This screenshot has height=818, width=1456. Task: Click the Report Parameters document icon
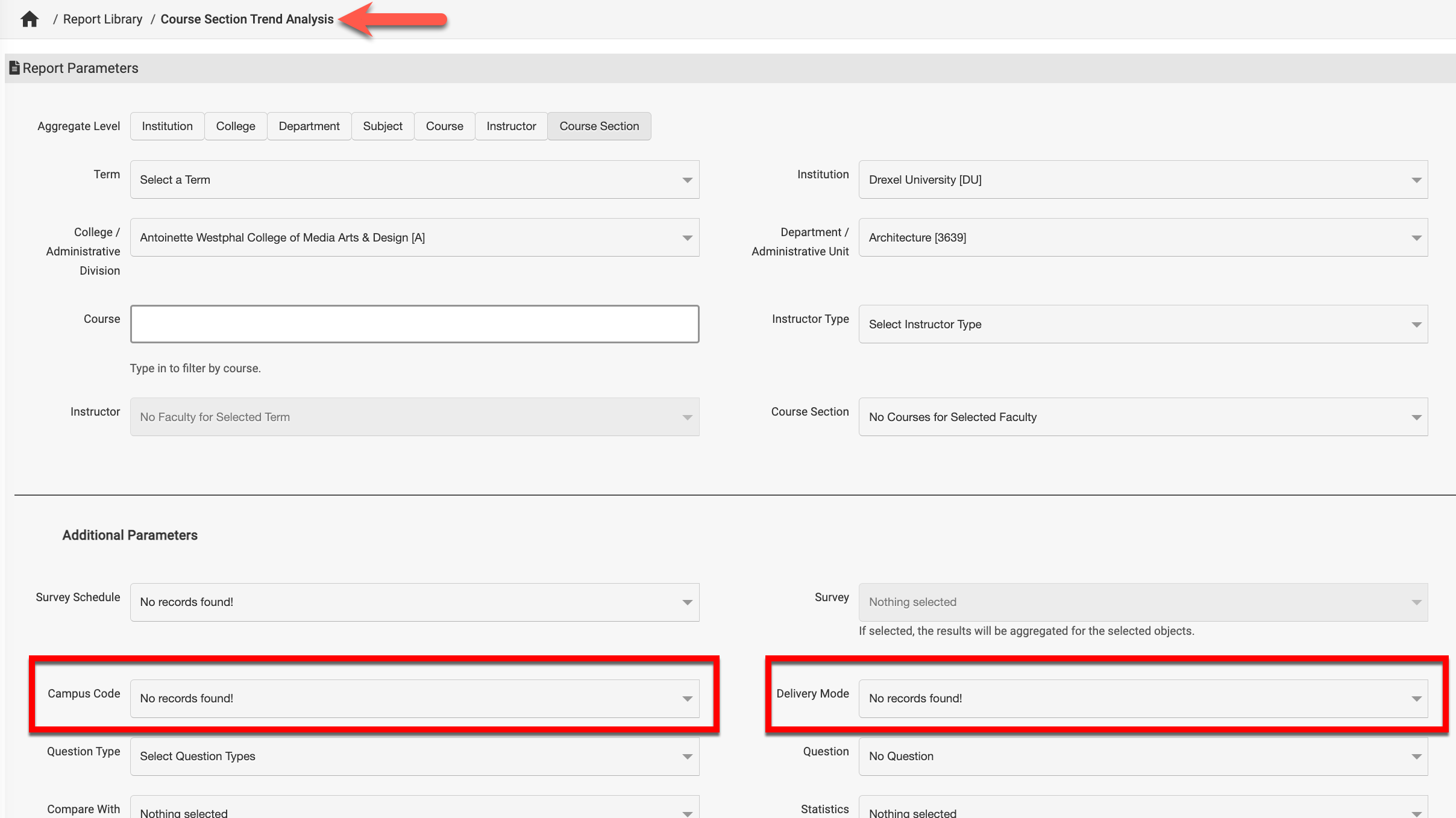[14, 68]
